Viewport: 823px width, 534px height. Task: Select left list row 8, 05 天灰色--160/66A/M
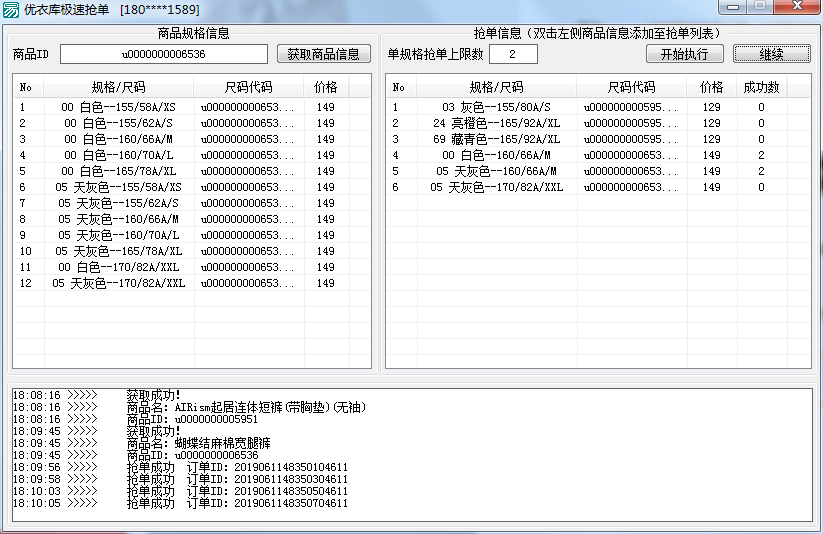point(192,219)
